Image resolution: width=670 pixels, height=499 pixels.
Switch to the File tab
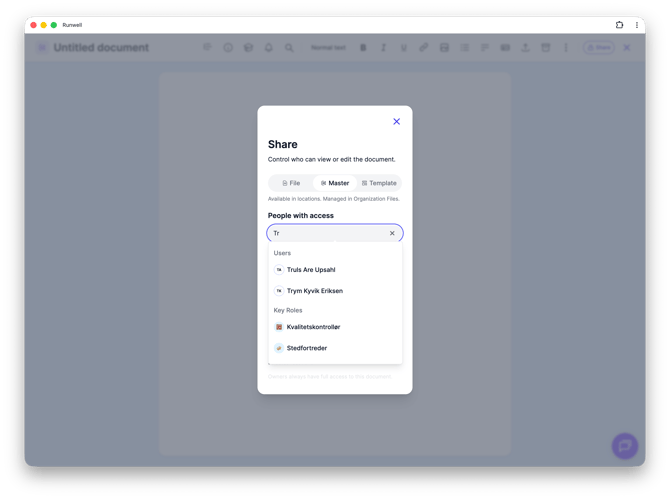point(291,183)
